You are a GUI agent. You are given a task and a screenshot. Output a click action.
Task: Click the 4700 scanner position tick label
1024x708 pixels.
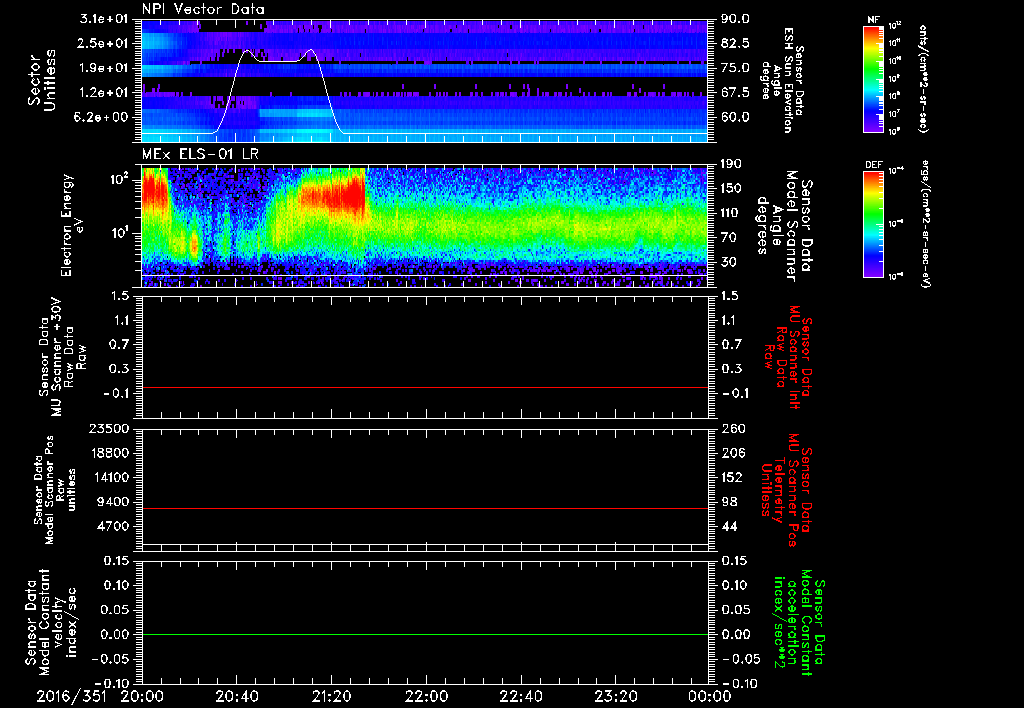(x=112, y=526)
